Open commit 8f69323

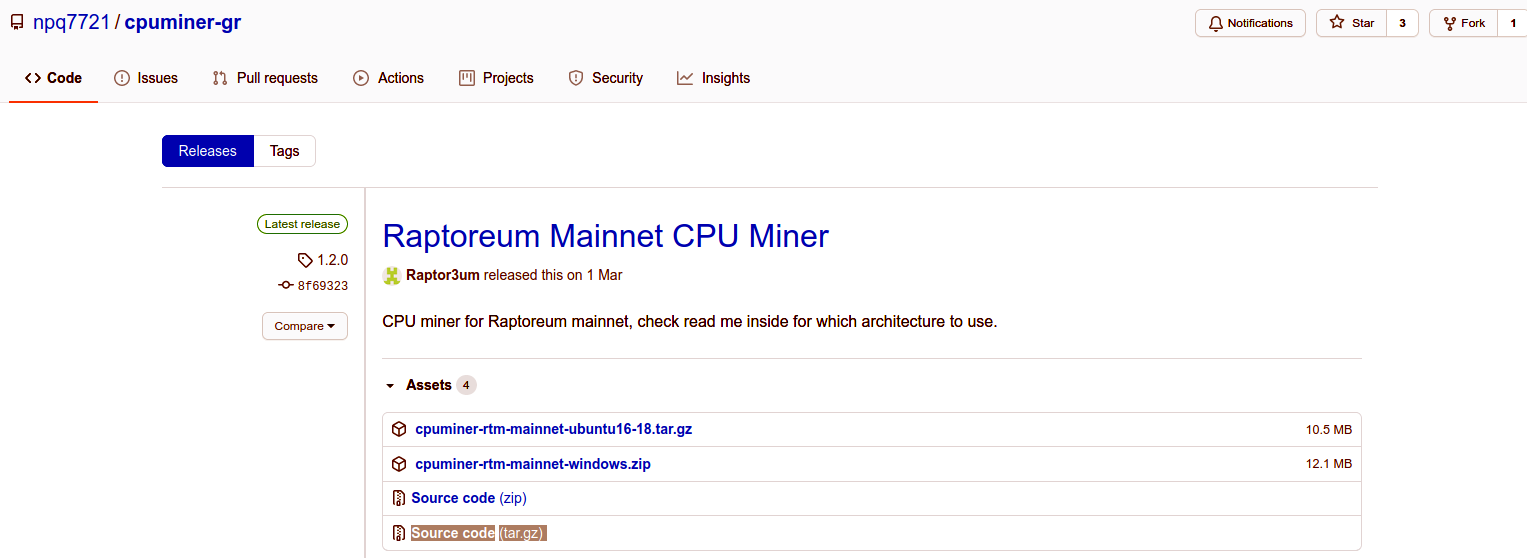322,286
